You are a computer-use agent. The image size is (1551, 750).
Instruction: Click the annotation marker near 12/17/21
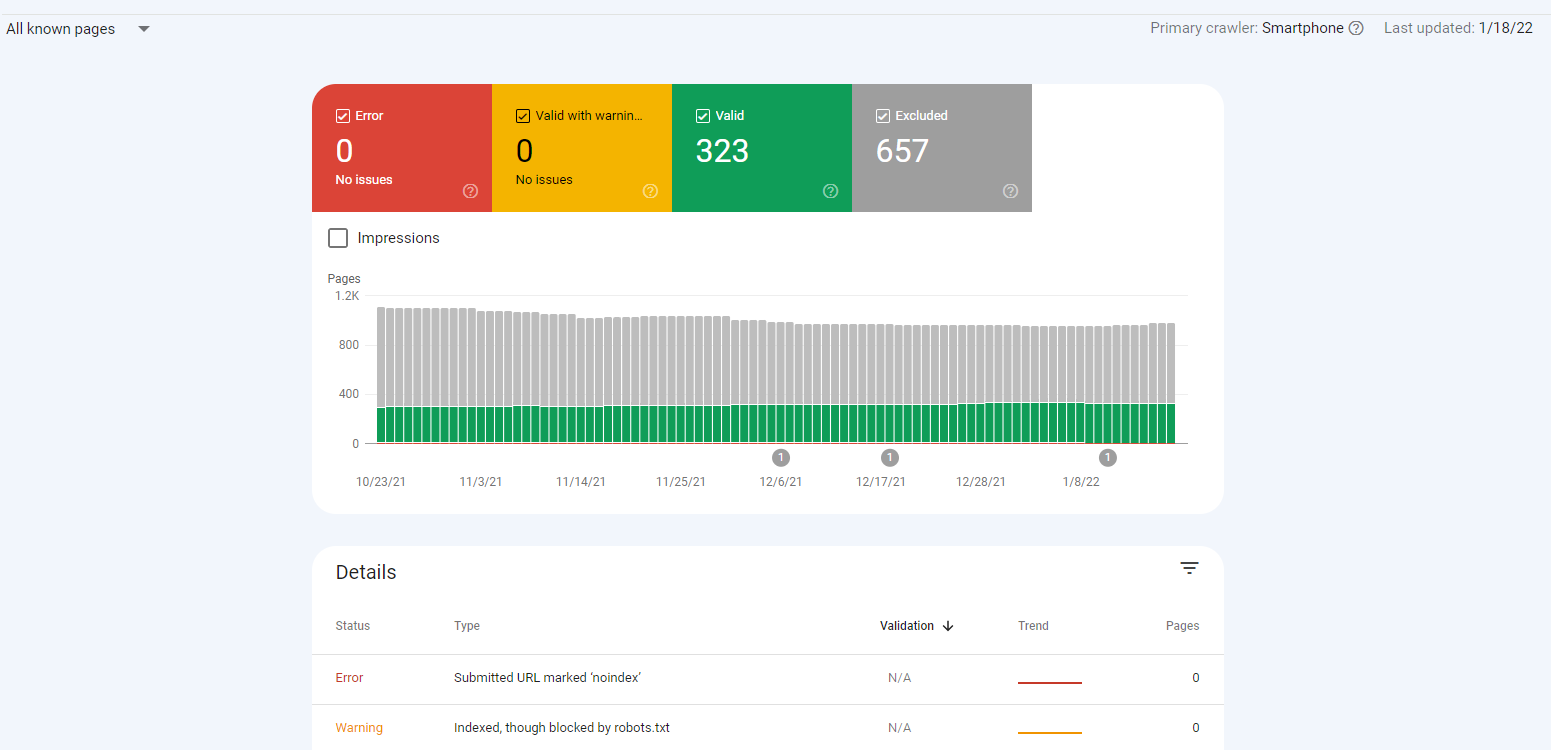(x=890, y=458)
